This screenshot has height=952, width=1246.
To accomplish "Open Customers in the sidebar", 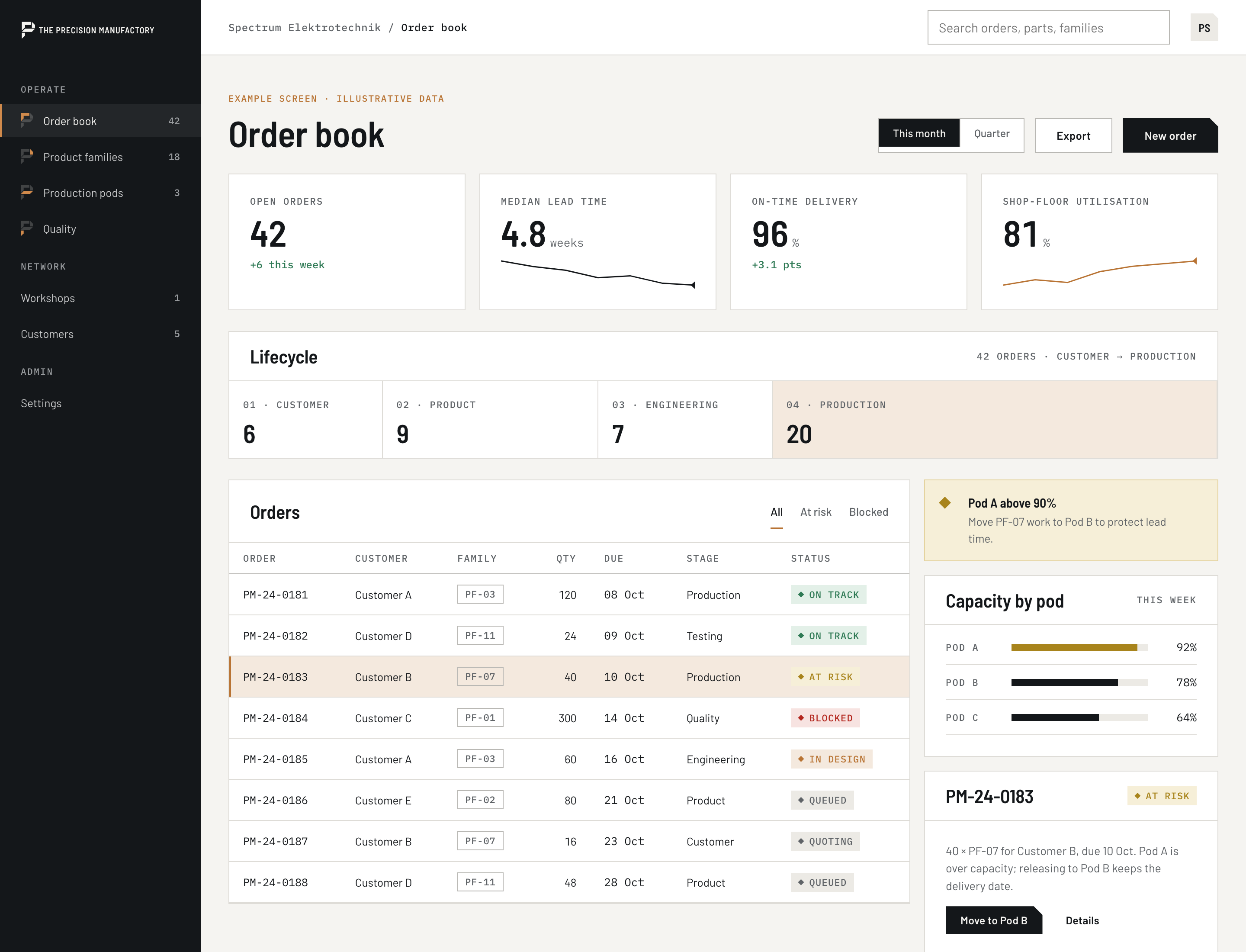I will tap(100, 334).
